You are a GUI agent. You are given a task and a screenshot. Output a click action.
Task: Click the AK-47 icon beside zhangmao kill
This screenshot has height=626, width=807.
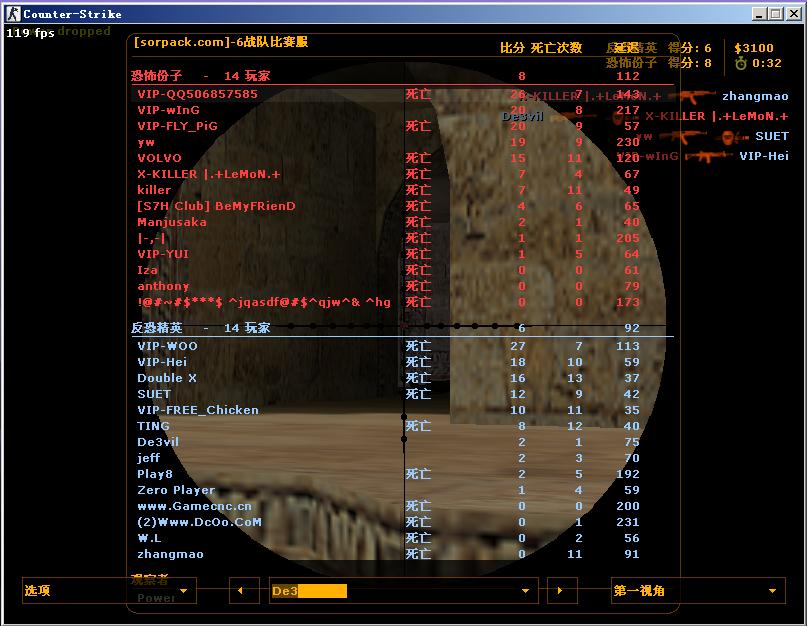tap(690, 96)
